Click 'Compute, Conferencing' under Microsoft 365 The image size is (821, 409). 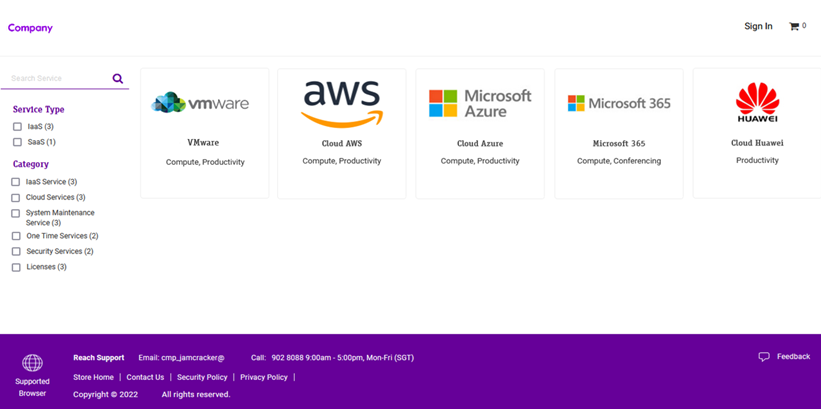[x=619, y=161]
